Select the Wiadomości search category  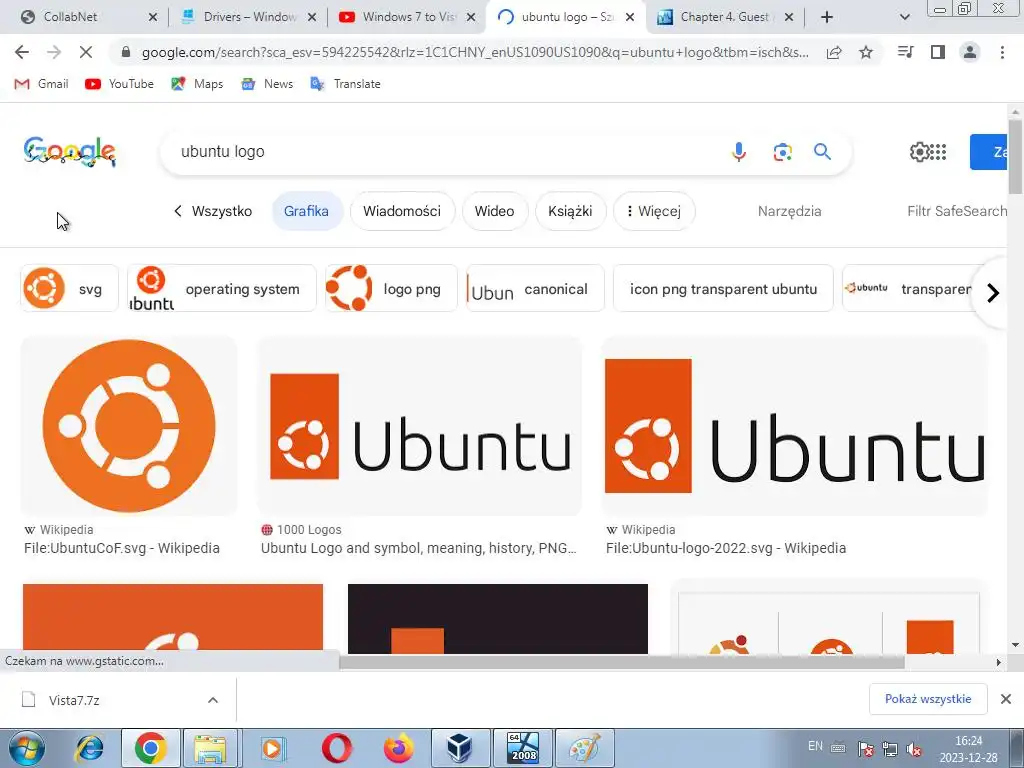(402, 211)
